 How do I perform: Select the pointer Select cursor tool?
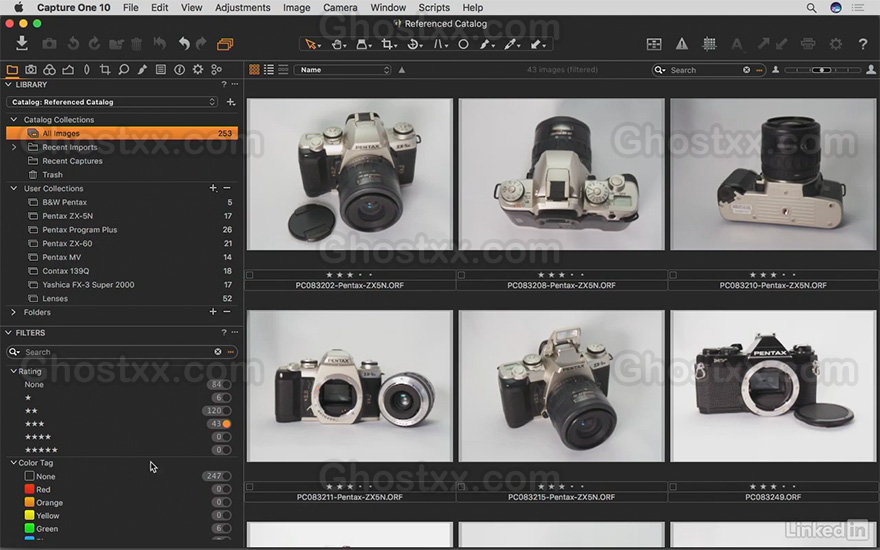coord(311,44)
